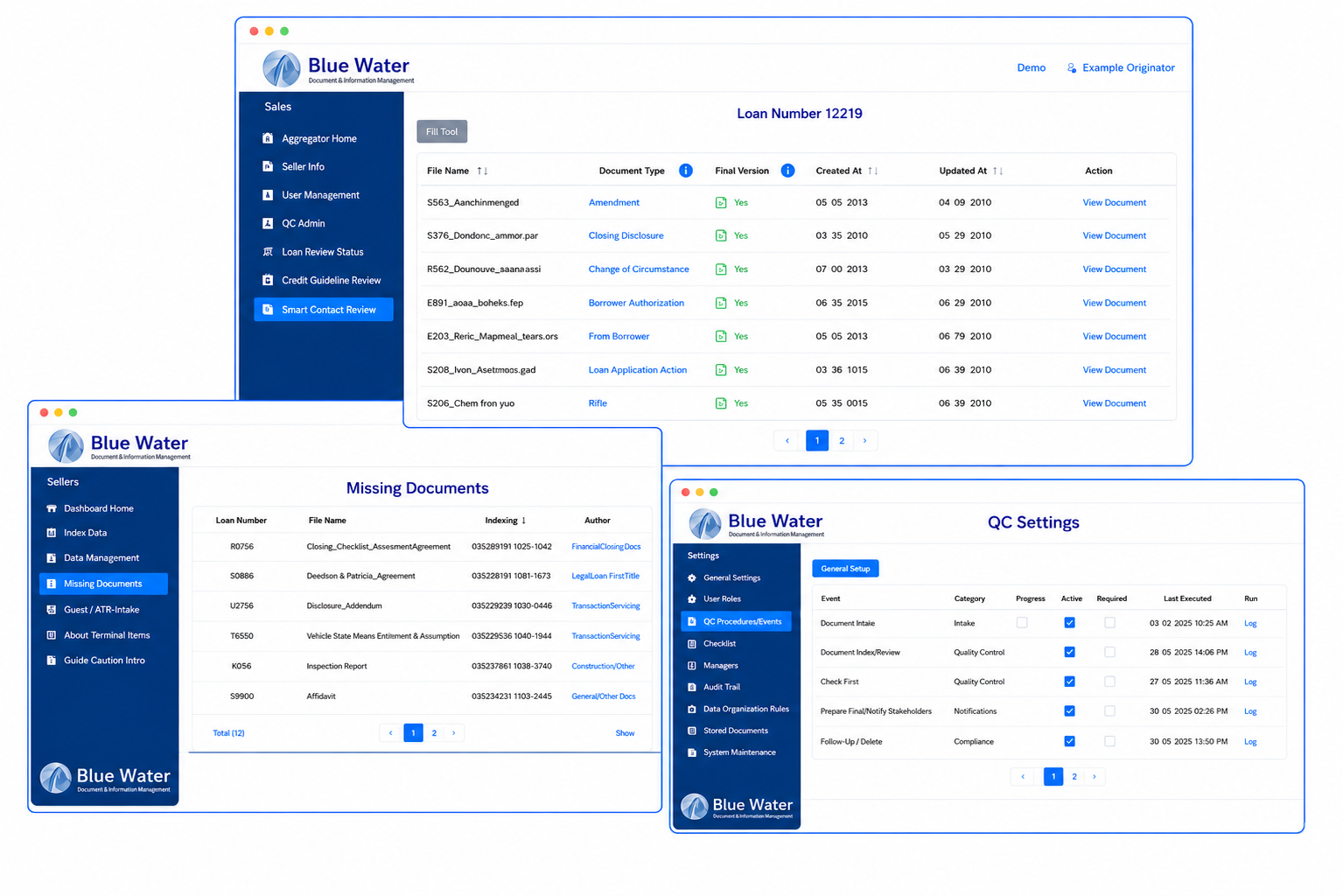Select page 2 in Missing Documents pagination
Image resolution: width=1343 pixels, height=896 pixels.
coord(434,733)
